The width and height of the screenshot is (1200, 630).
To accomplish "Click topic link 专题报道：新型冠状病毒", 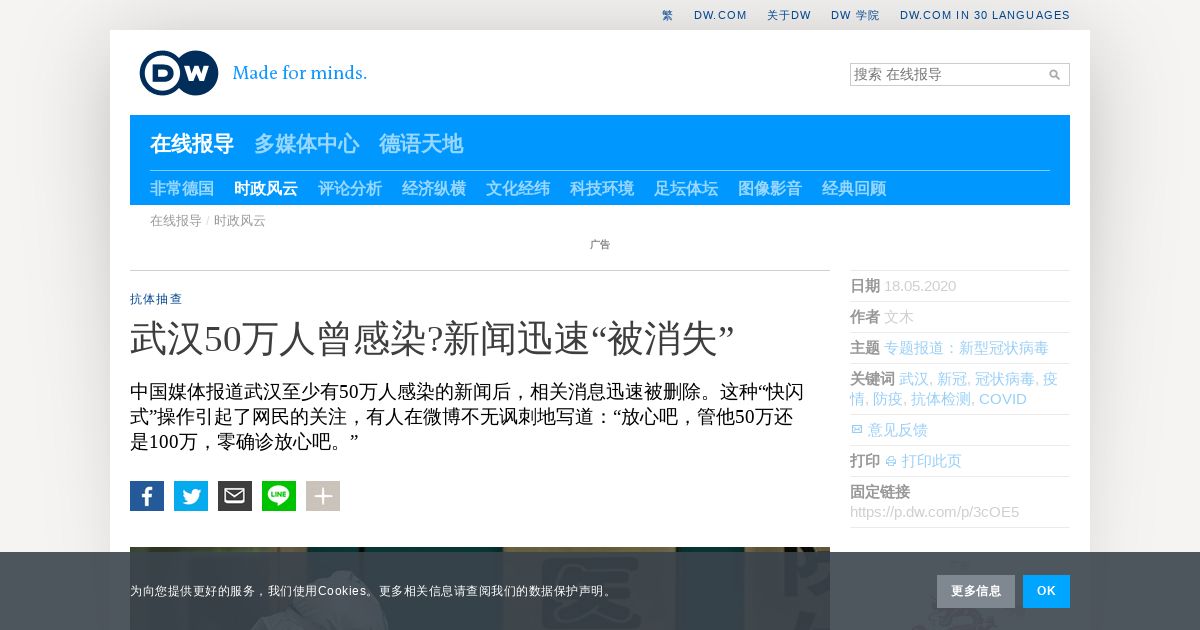I will (x=966, y=348).
